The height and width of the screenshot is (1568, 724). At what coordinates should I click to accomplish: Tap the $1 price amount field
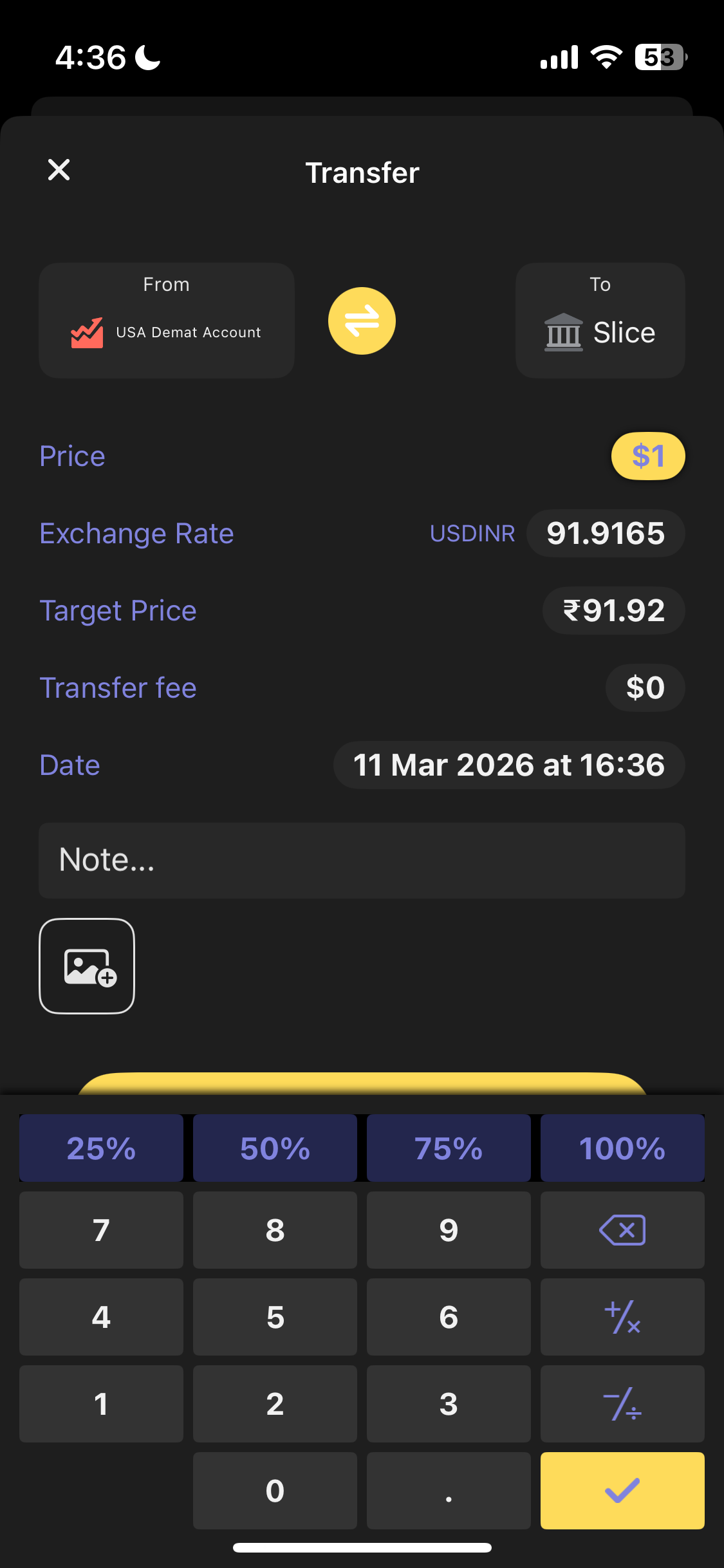[x=647, y=456]
